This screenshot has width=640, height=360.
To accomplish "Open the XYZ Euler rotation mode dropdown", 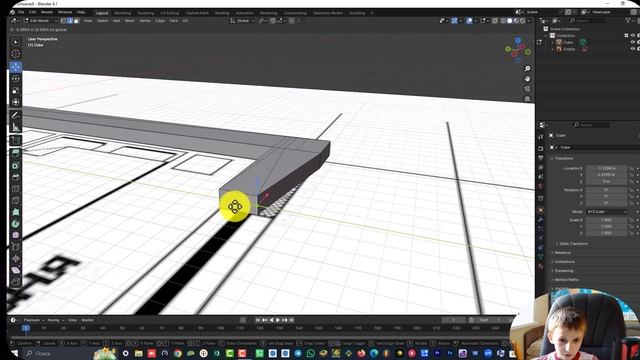I will point(607,212).
